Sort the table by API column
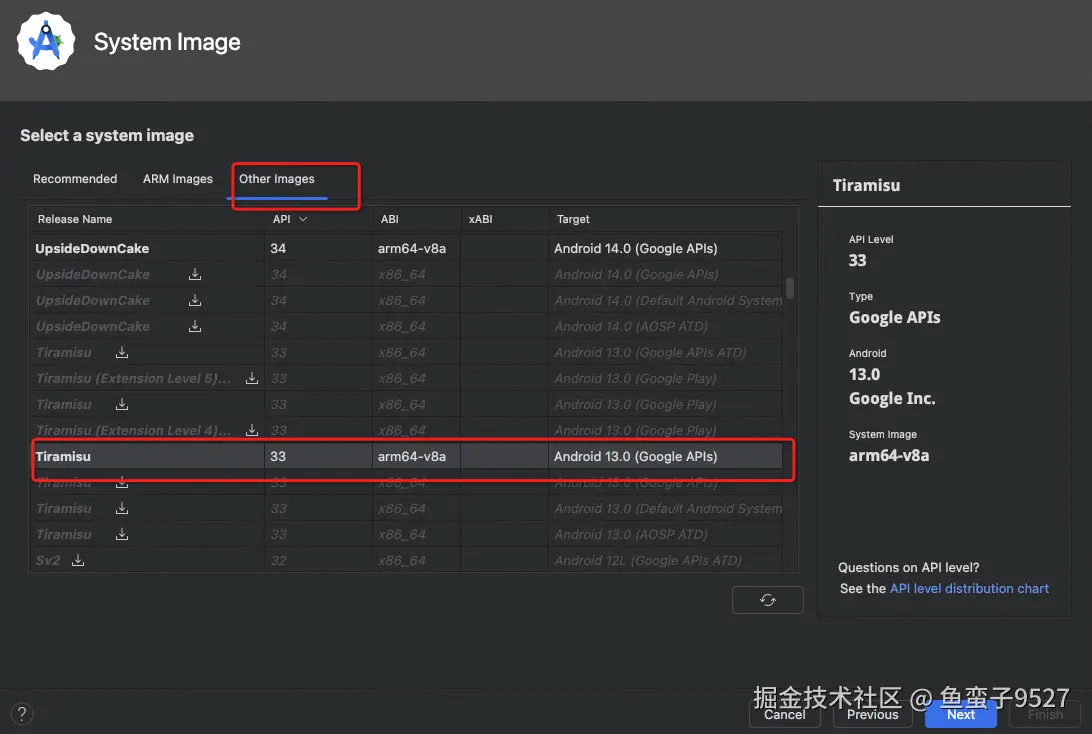1092x734 pixels. tap(289, 219)
